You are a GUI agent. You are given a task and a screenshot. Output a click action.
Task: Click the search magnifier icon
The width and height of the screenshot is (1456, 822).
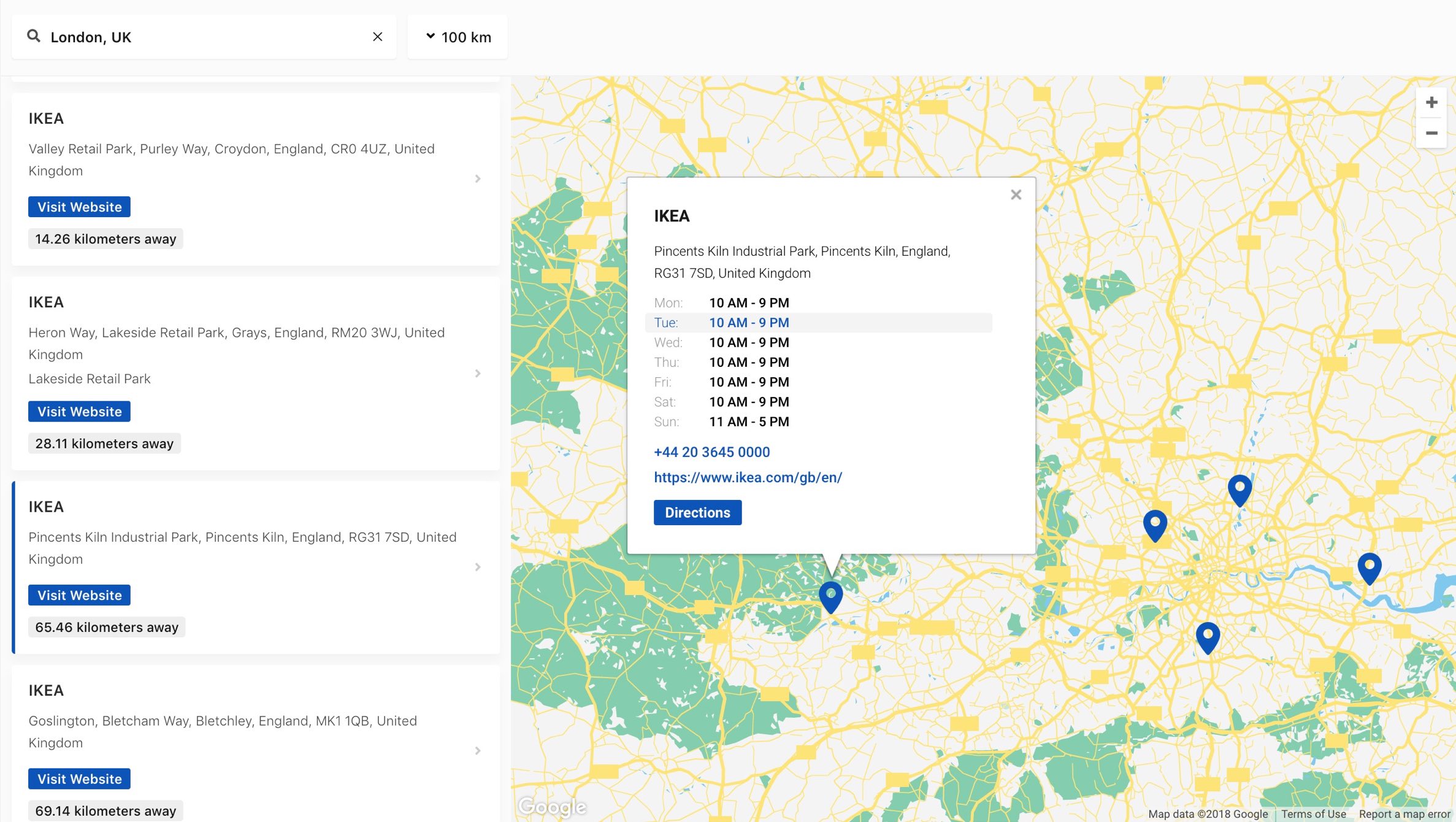(x=34, y=36)
